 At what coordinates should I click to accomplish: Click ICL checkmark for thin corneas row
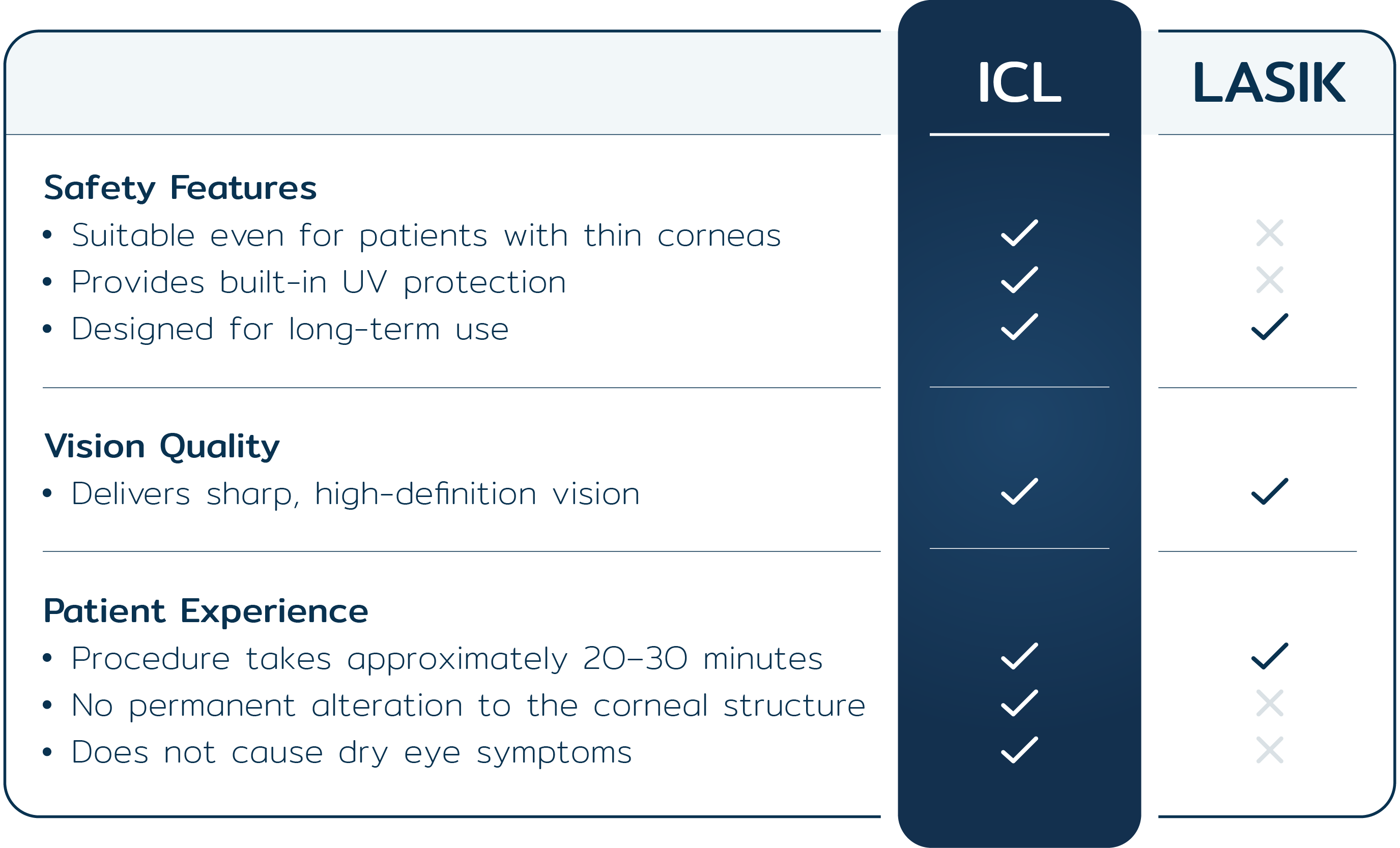[1019, 233]
